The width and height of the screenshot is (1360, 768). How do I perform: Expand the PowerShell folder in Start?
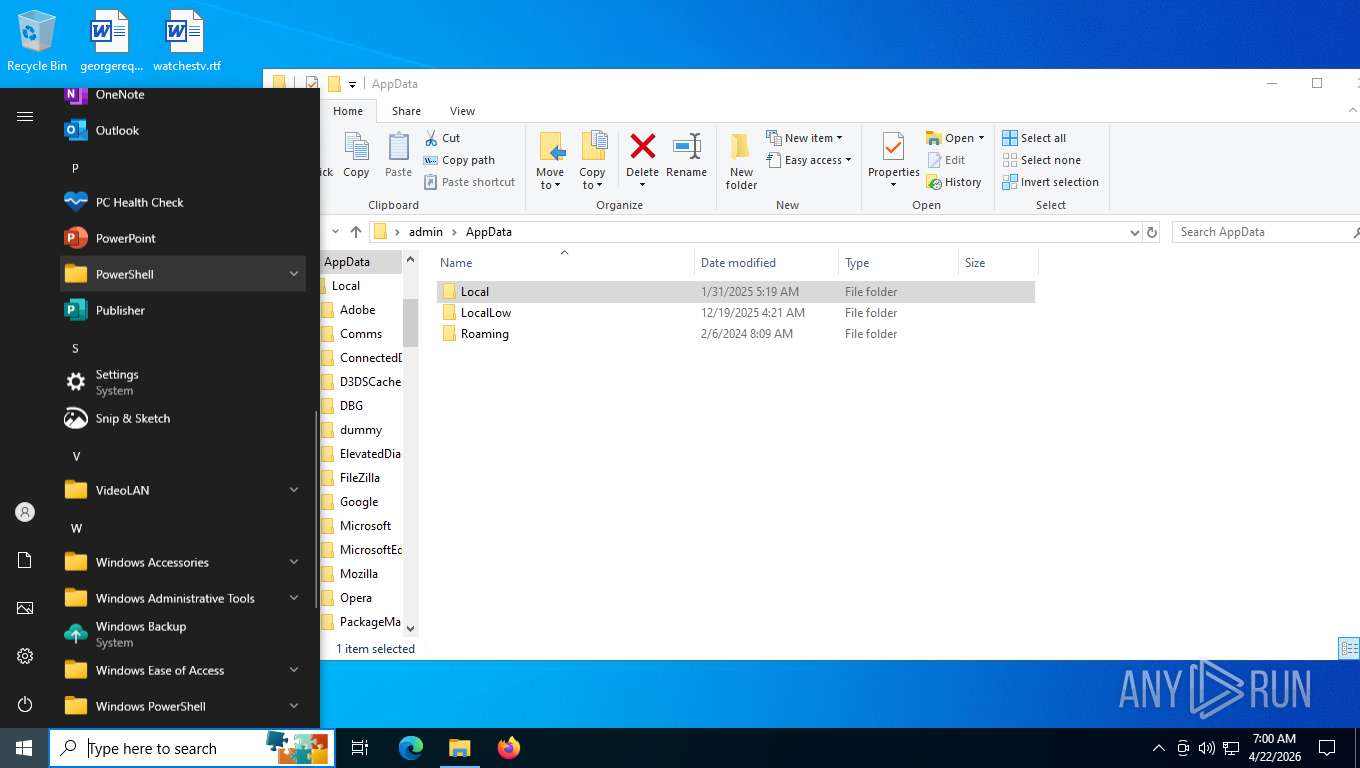[183, 274]
